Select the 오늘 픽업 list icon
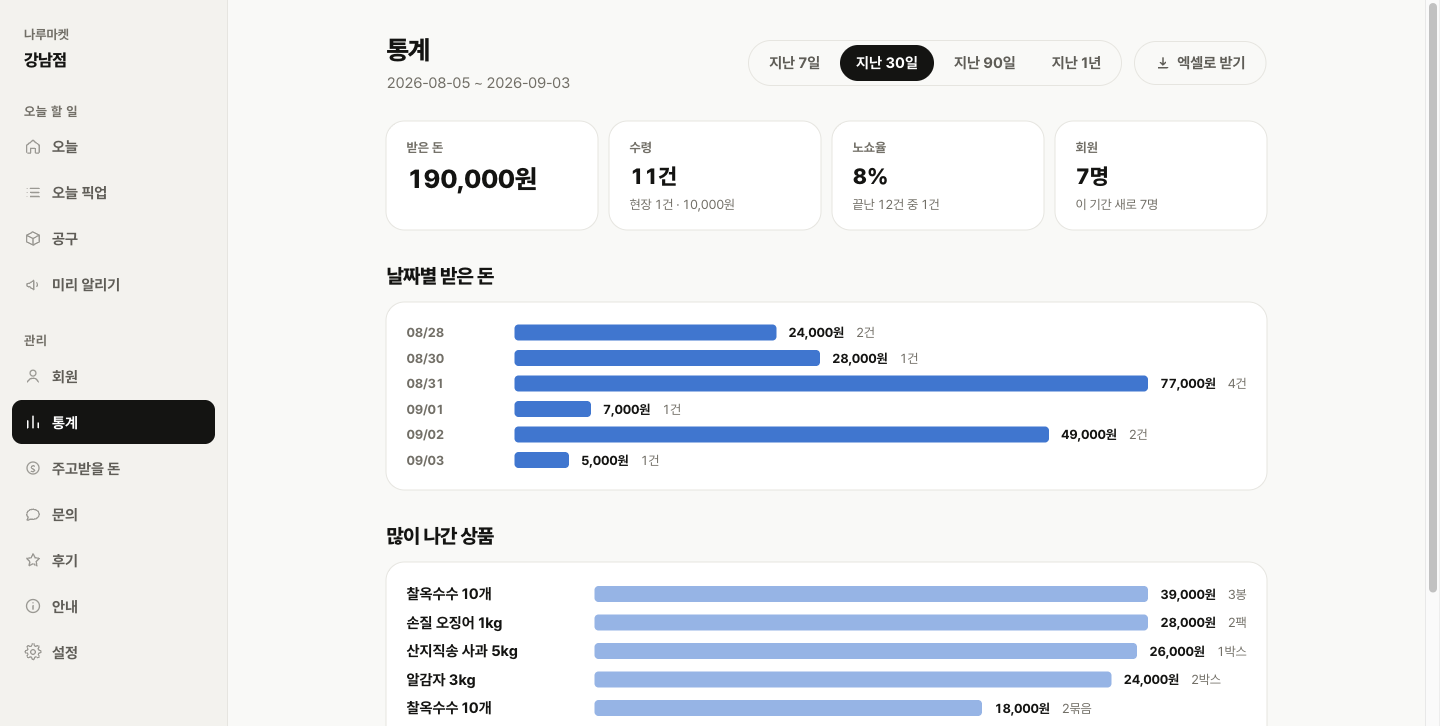This screenshot has width=1440, height=726. (x=33, y=193)
